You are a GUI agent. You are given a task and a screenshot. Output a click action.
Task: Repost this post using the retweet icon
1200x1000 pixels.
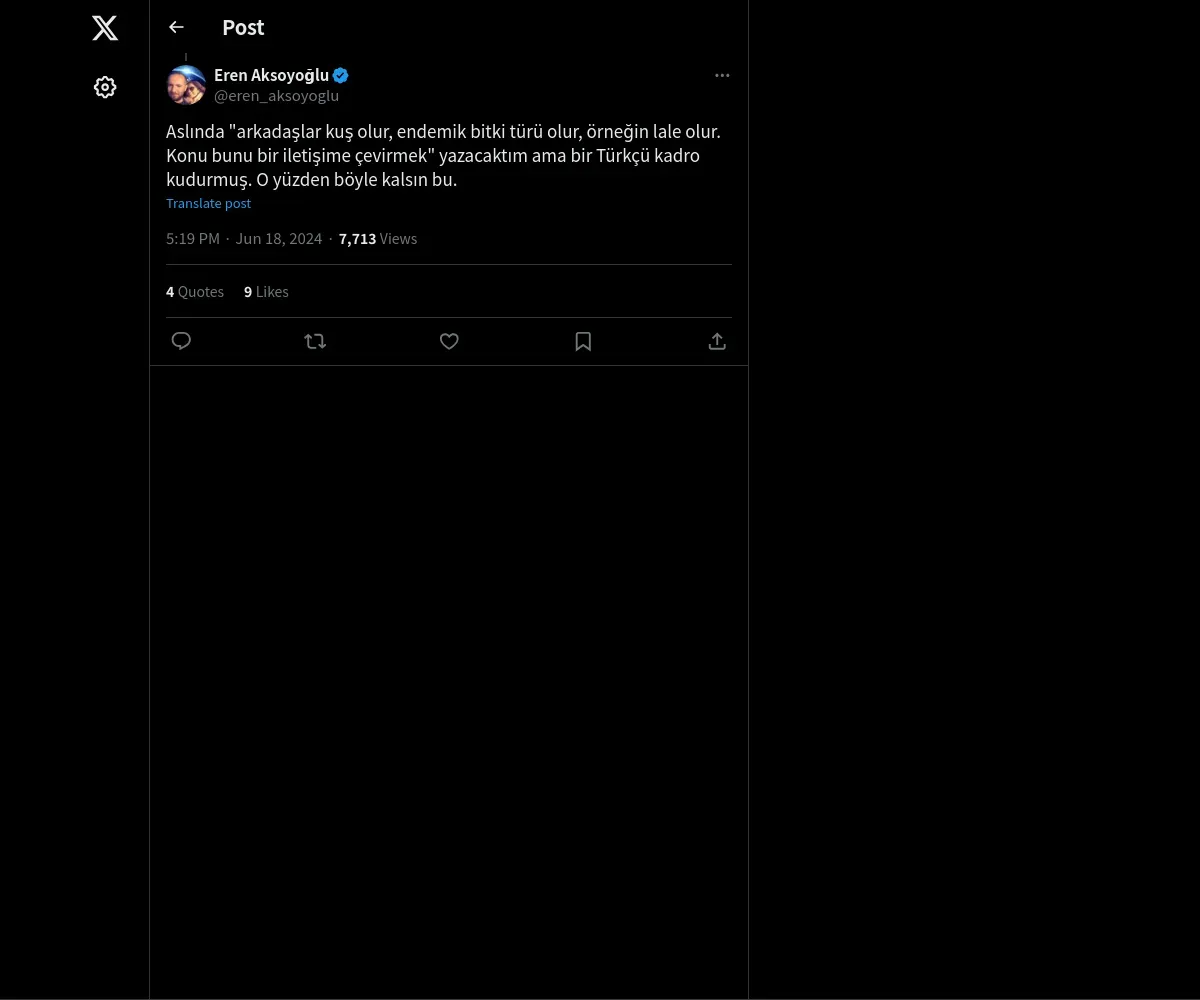coord(315,341)
